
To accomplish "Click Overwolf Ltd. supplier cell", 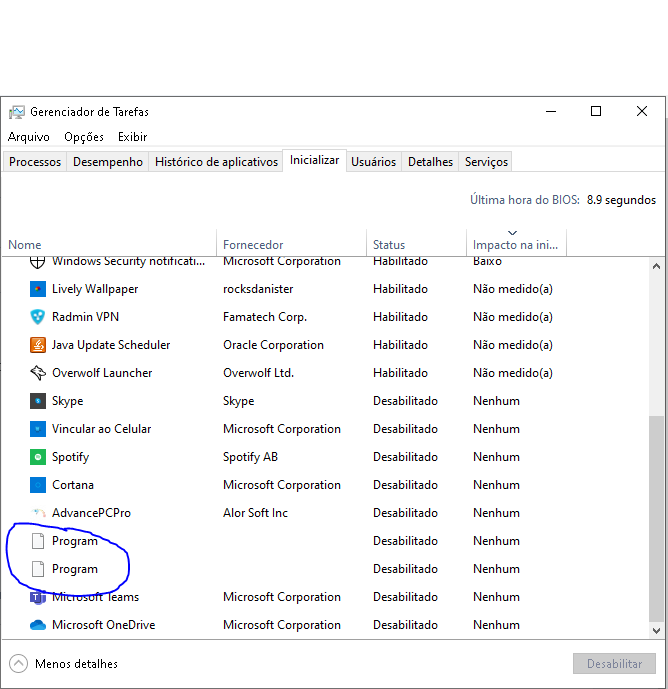I will click(x=258, y=373).
